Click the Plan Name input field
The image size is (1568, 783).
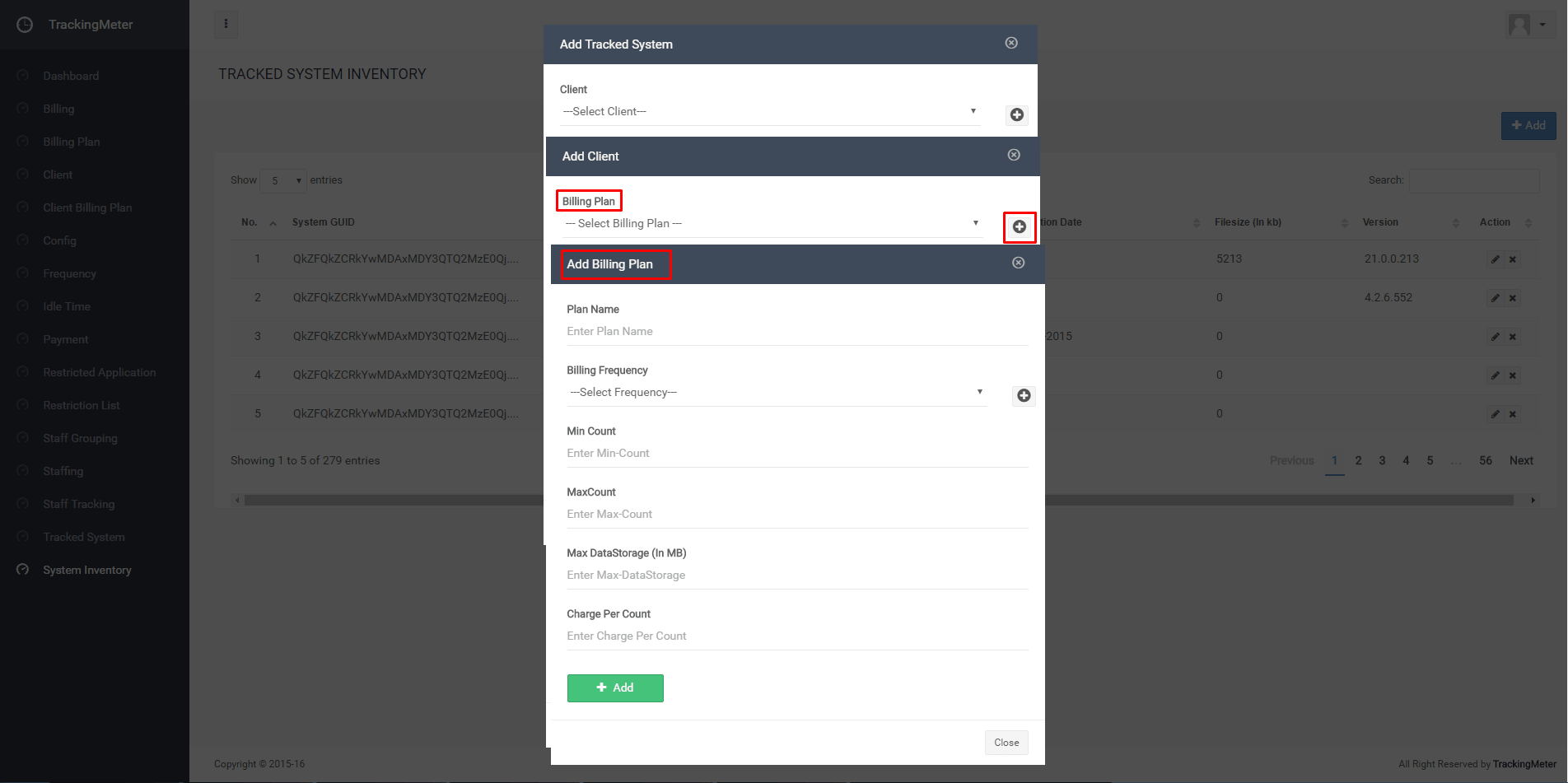coord(796,332)
